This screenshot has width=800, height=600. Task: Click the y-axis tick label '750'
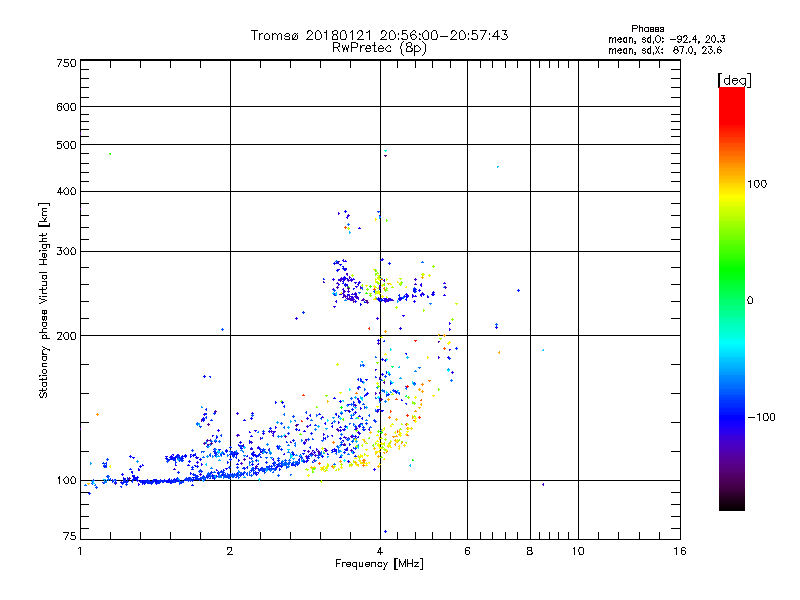pyautogui.click(x=66, y=63)
